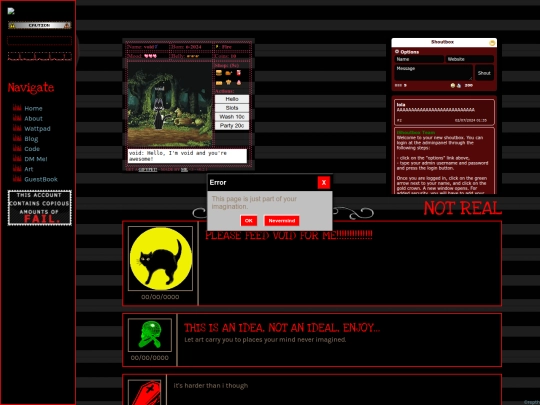This screenshot has height=405, width=540.
Task: Buy the burger in the pet shop
Action: [219, 73]
